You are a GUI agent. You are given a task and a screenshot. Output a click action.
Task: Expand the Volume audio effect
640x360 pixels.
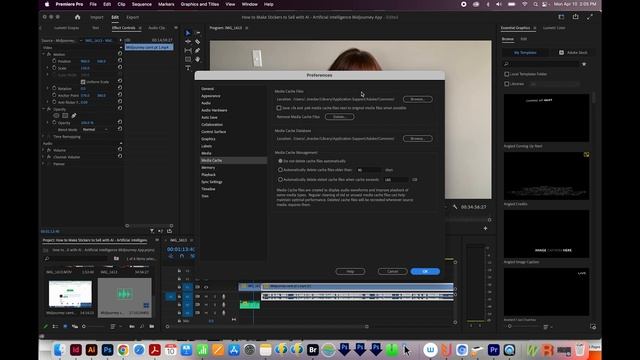[44, 150]
